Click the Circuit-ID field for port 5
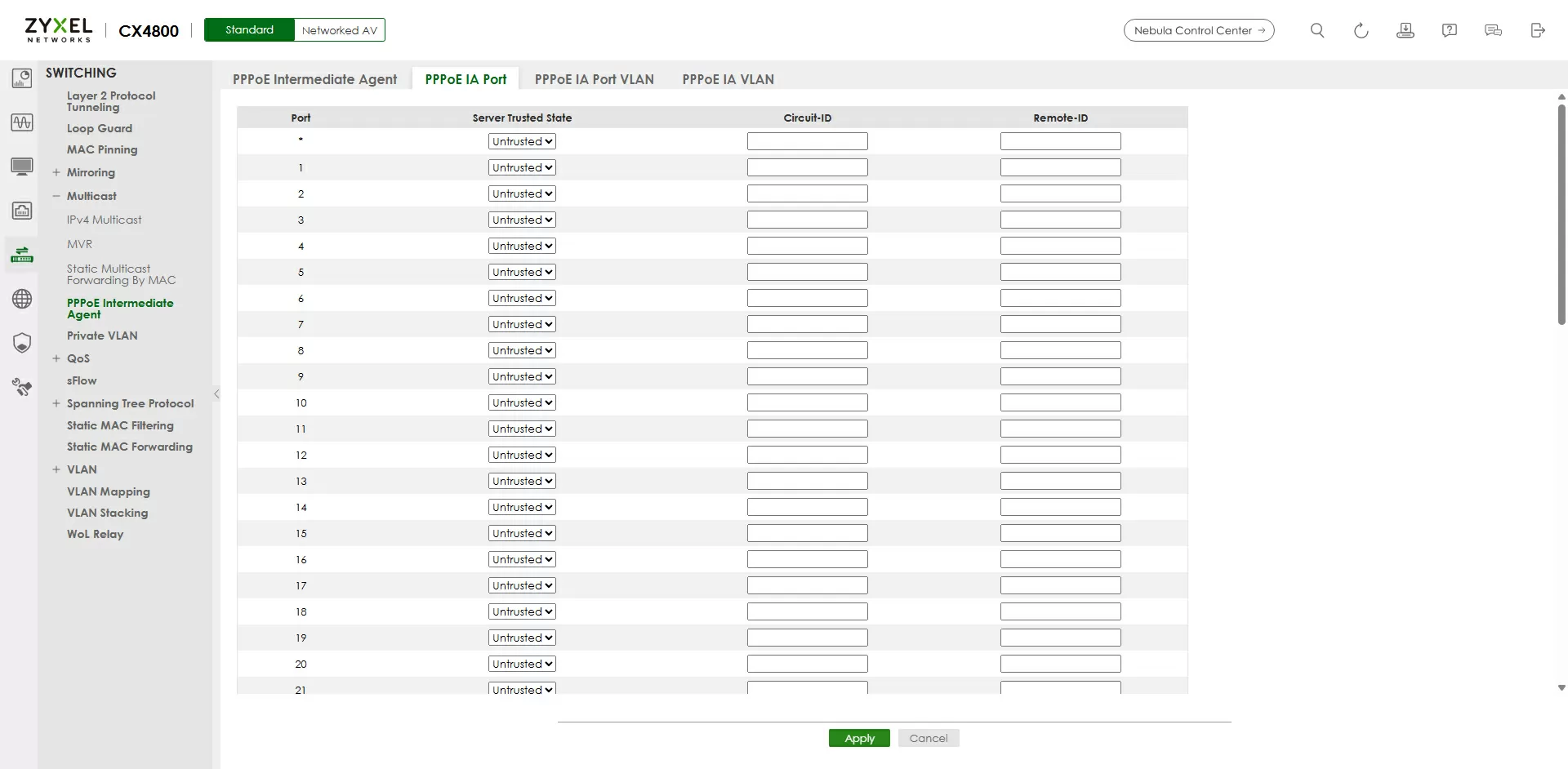The width and height of the screenshot is (1568, 769). pyautogui.click(x=807, y=272)
